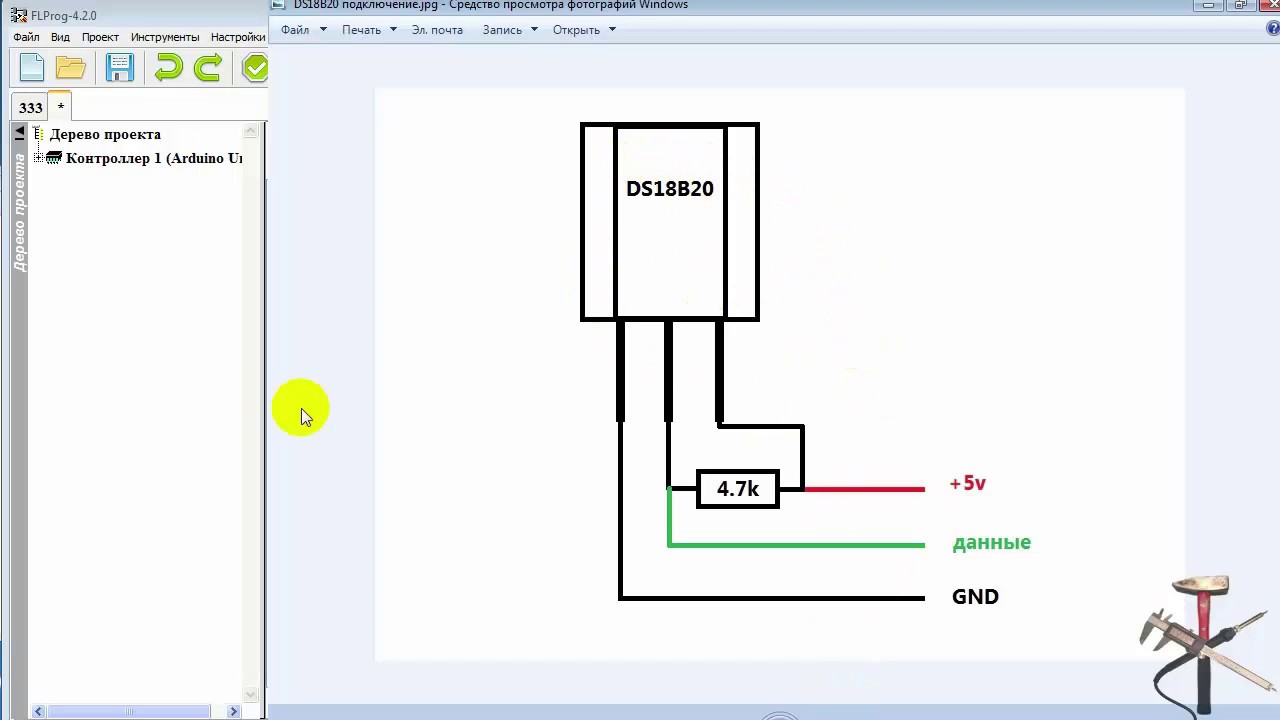
Task: Switch to the 333 tab
Action: 30,107
